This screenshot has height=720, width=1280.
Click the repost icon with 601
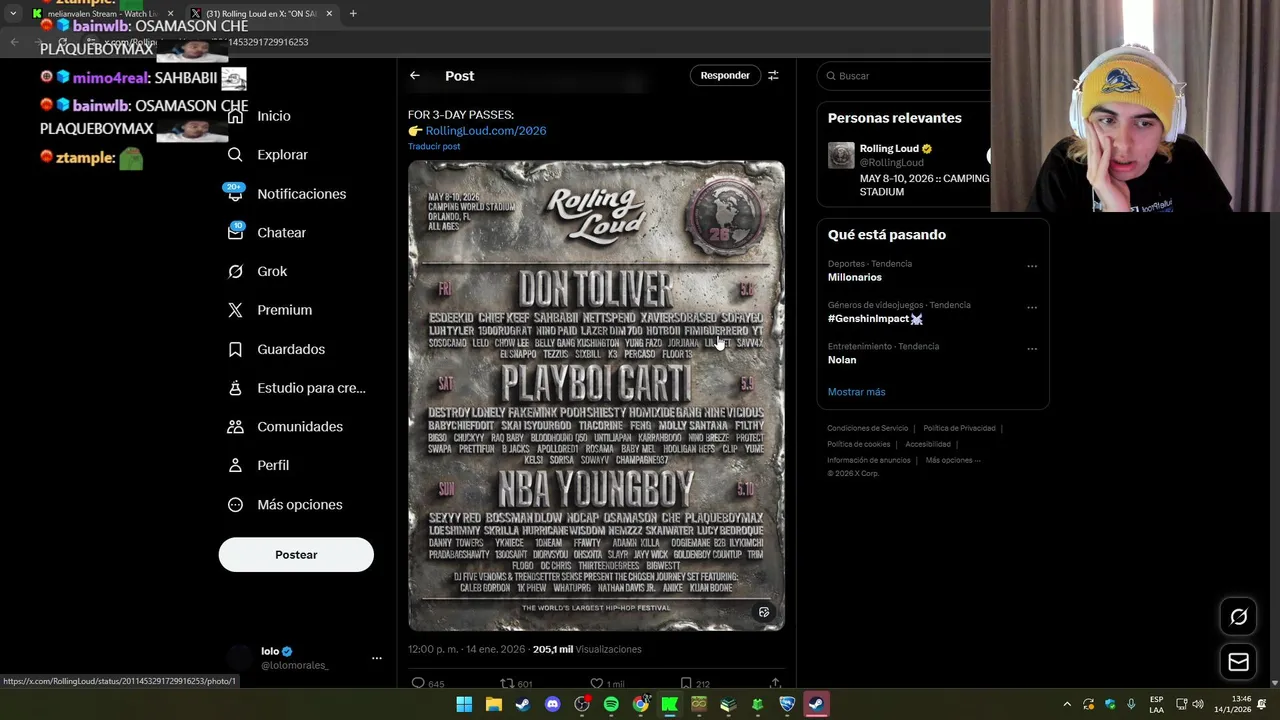point(507,684)
